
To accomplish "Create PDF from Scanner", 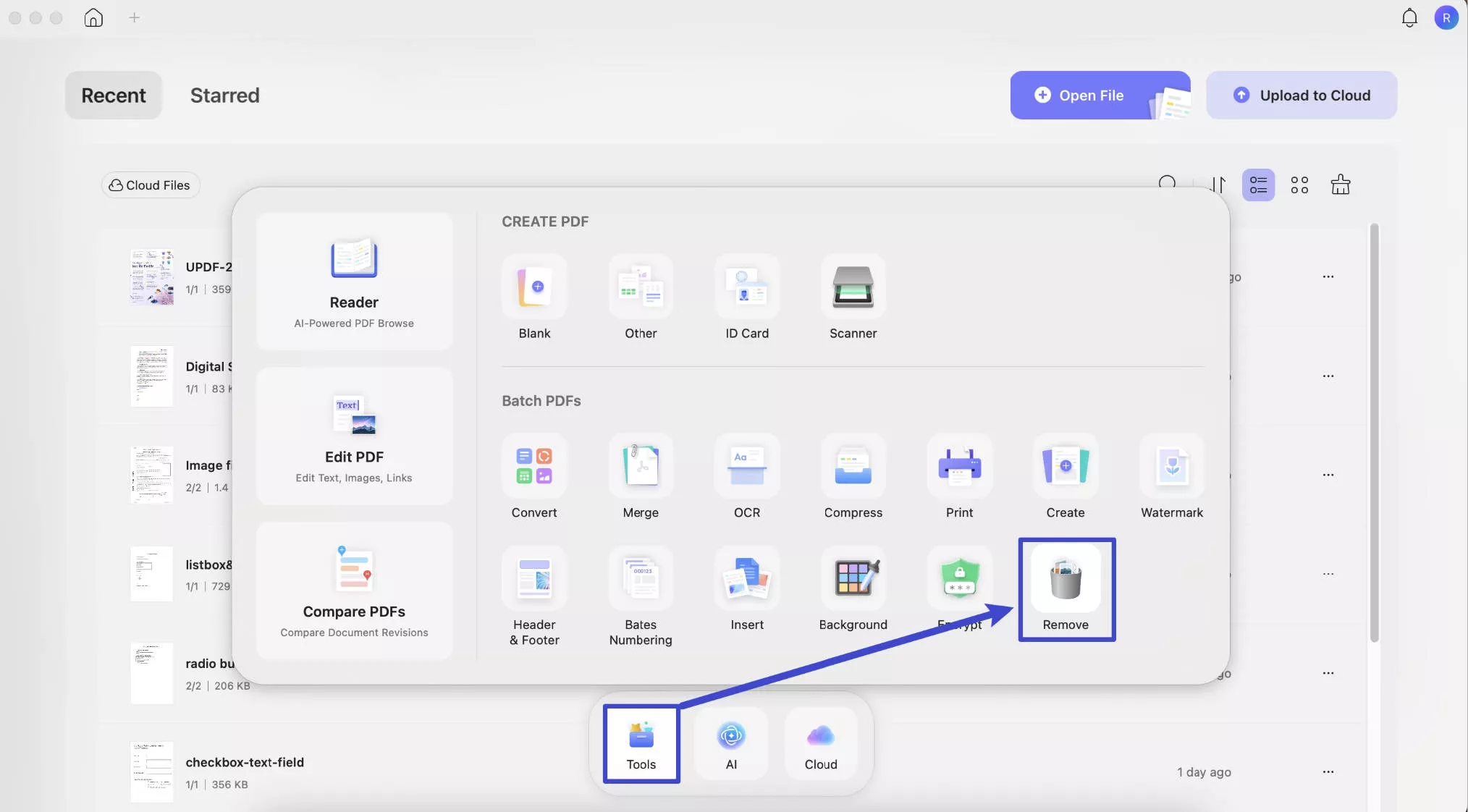I will (853, 287).
